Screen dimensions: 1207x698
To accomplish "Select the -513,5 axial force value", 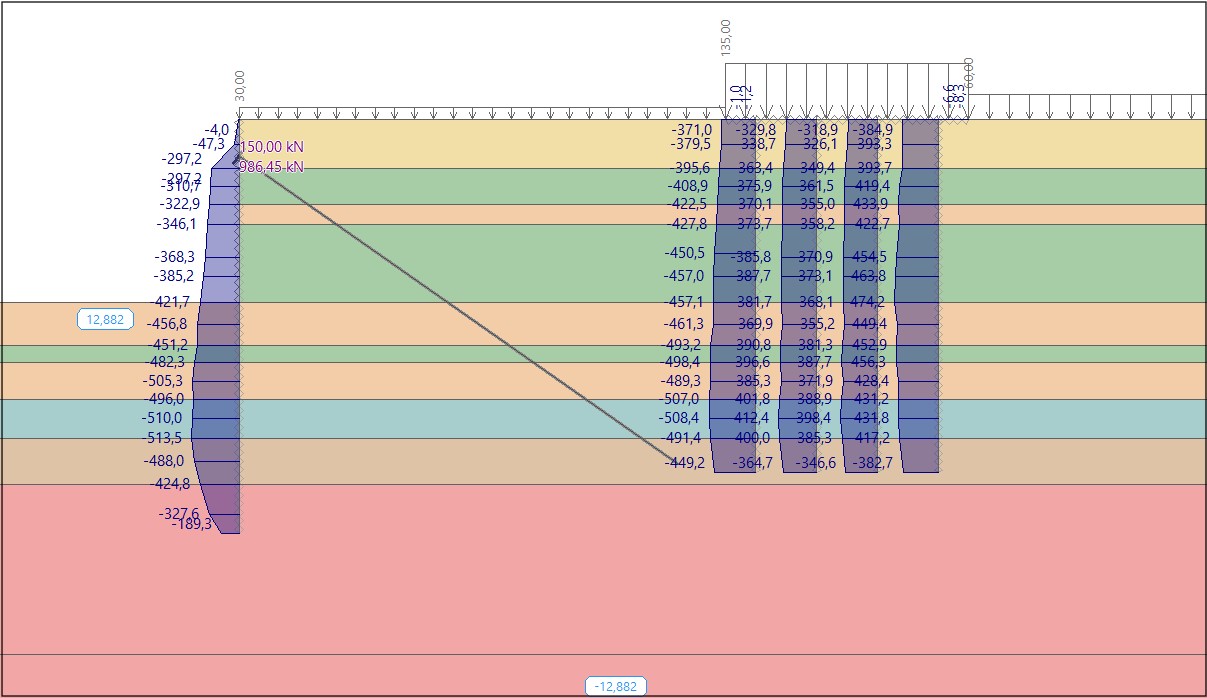I will tap(164, 437).
